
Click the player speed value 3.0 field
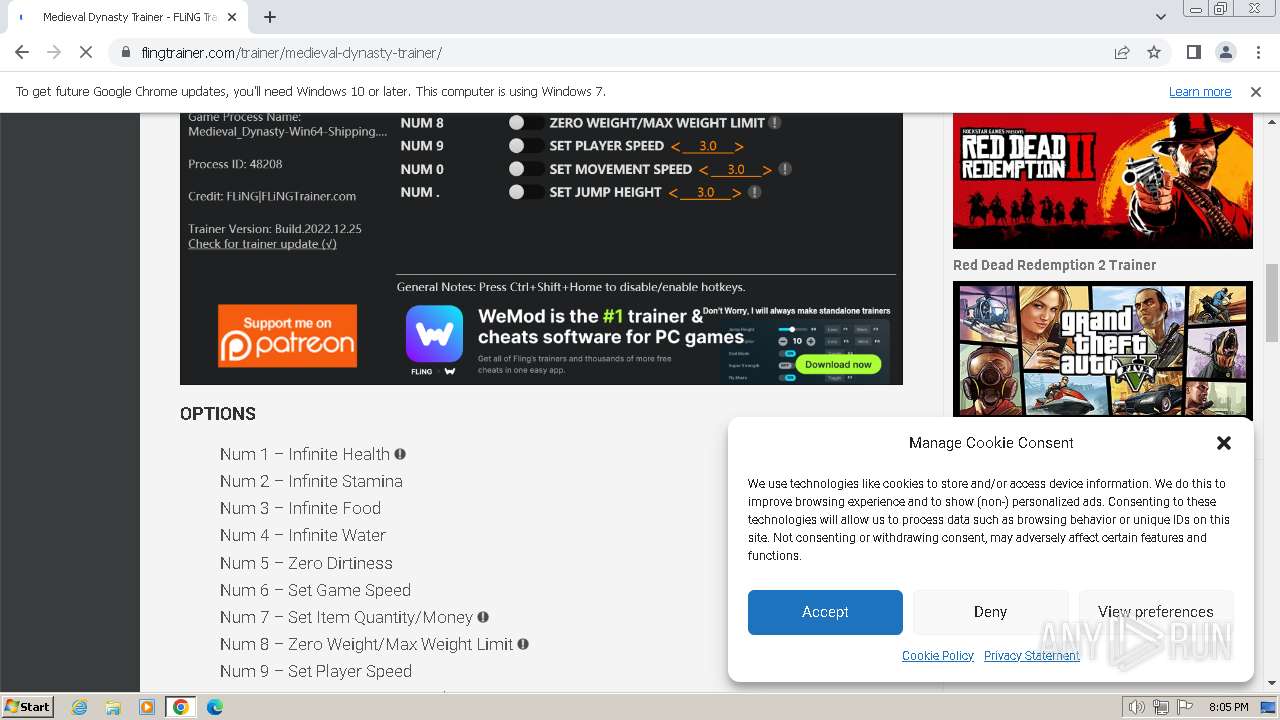707,146
